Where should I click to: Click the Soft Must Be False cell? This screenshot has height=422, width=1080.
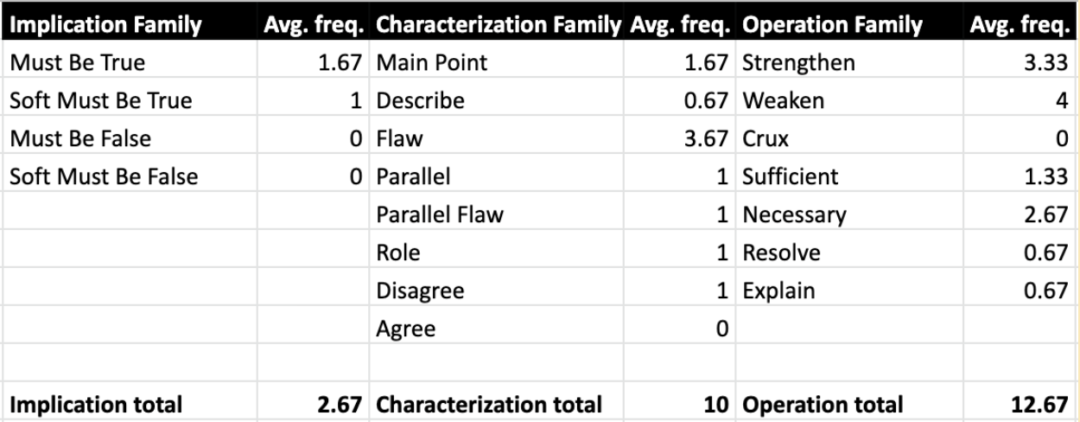[104, 177]
